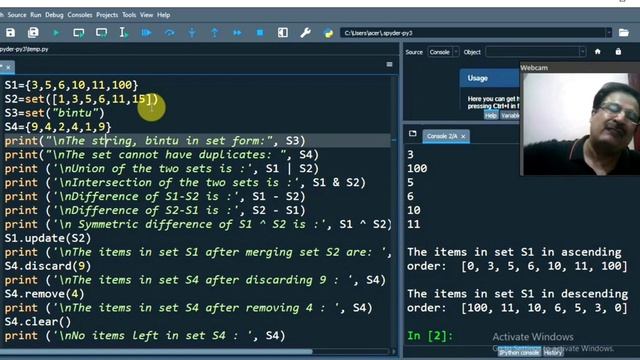The image size is (640, 360).
Task: Open the Source menu
Action: 17,15
